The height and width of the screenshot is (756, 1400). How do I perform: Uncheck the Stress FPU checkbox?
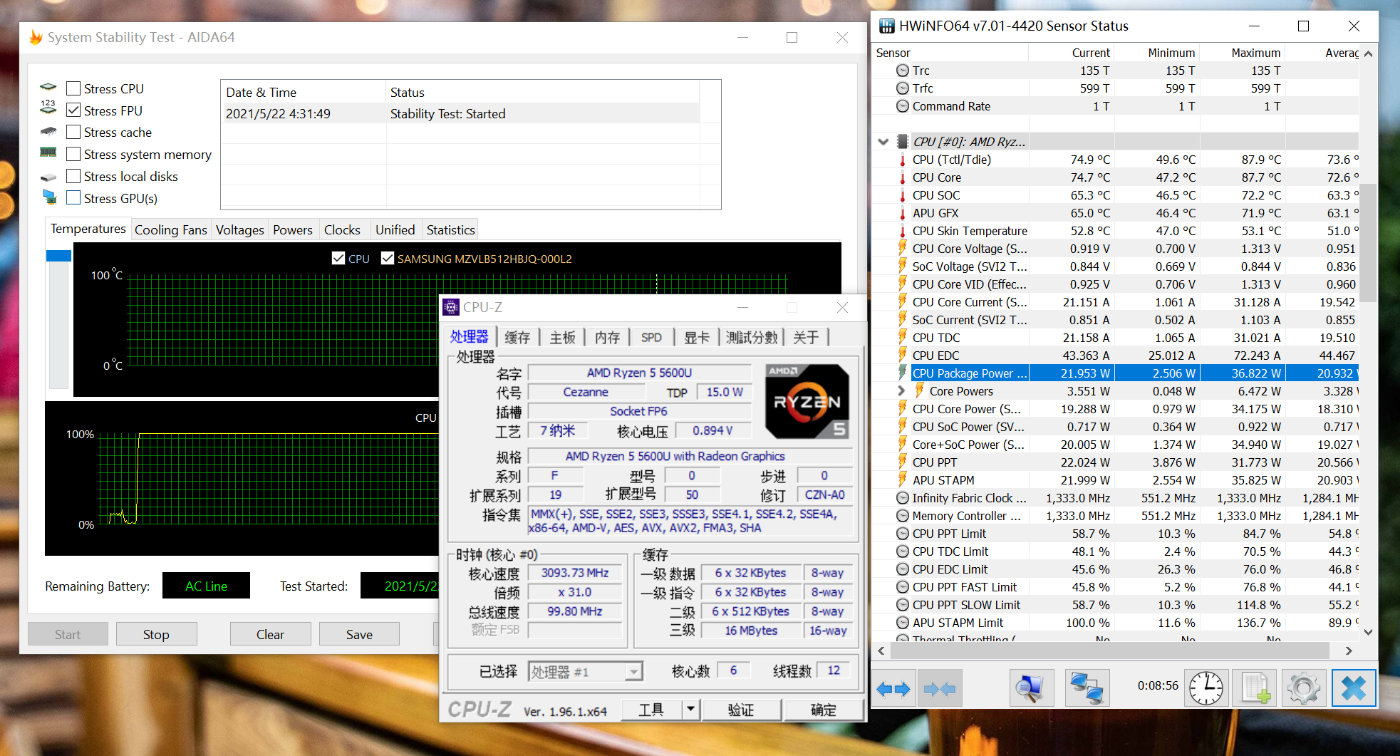tap(74, 111)
